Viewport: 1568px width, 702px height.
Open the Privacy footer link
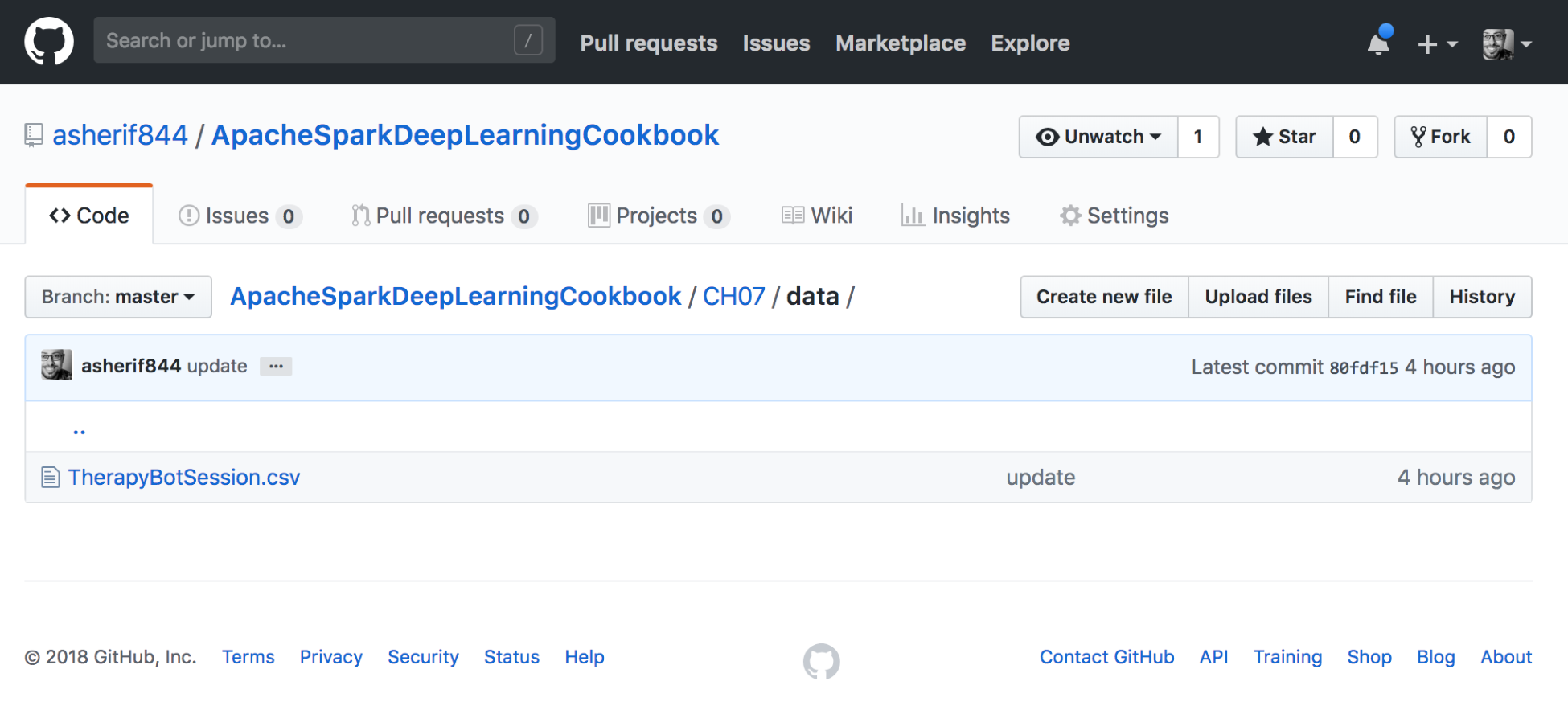tap(331, 657)
